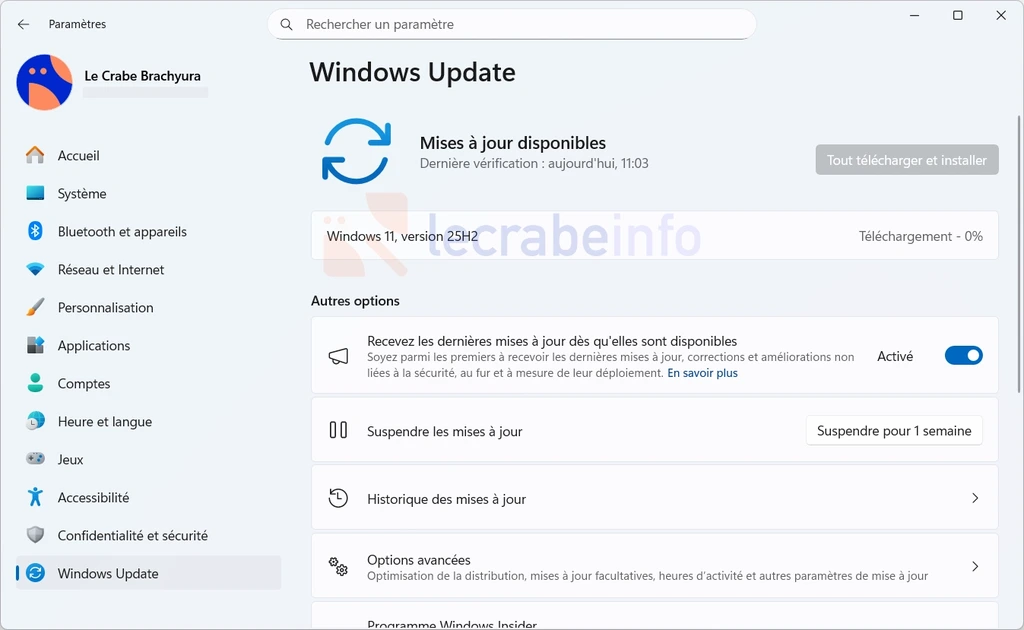Open the Comptes label in sidebar

tap(84, 384)
